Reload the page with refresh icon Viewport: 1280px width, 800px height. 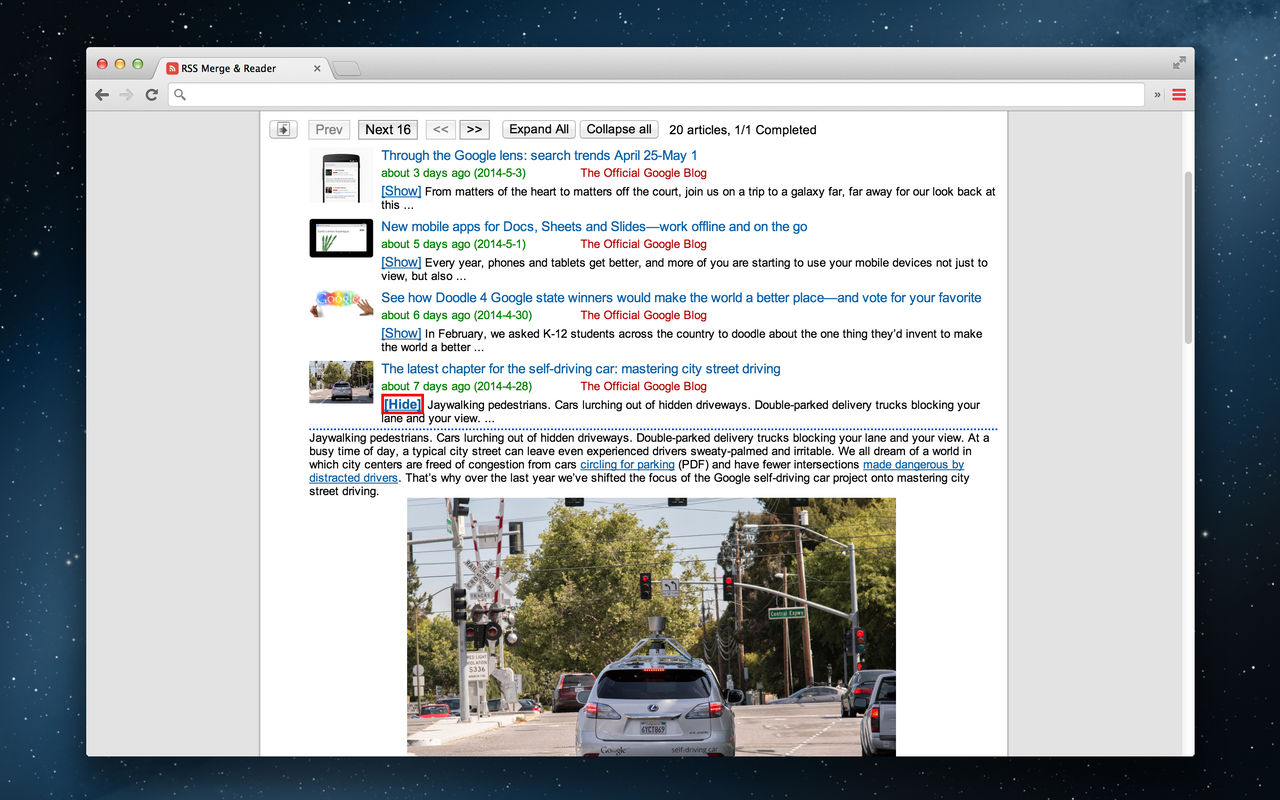152,95
